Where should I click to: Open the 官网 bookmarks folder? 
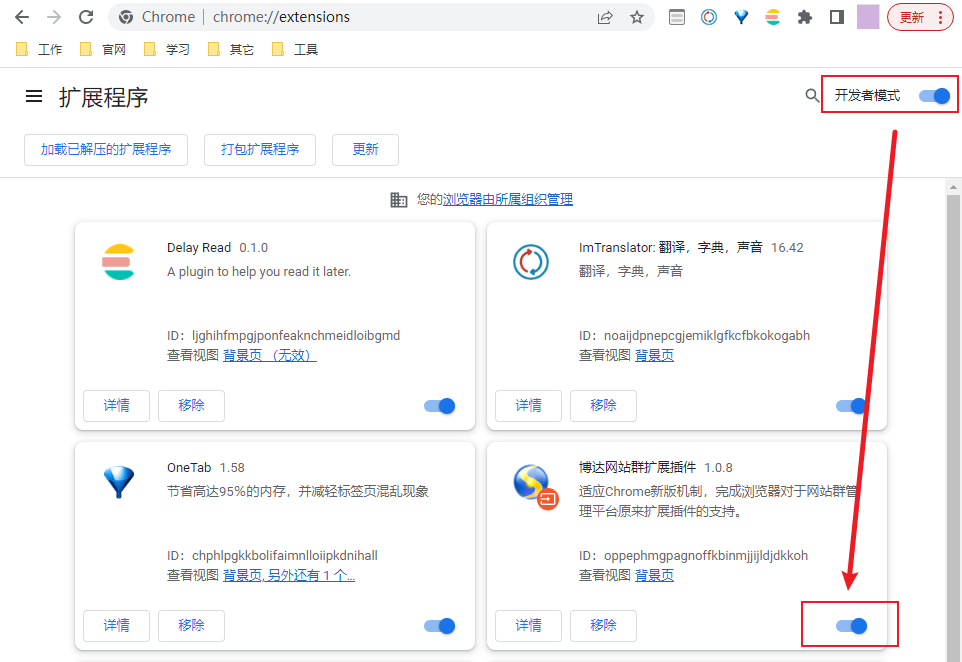click(102, 50)
